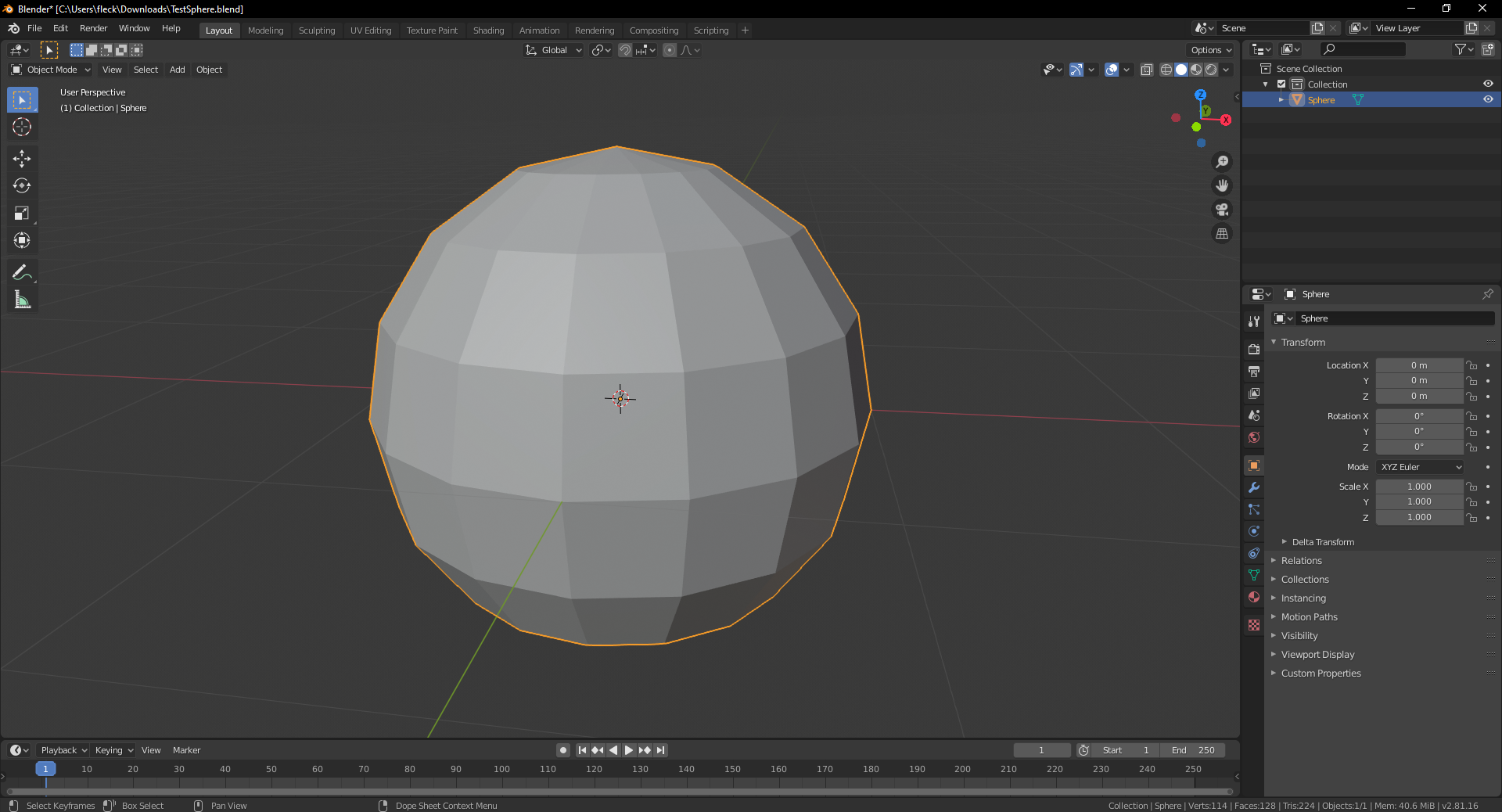Open the Render menu
Screen dimensions: 1502x812
(93, 28)
